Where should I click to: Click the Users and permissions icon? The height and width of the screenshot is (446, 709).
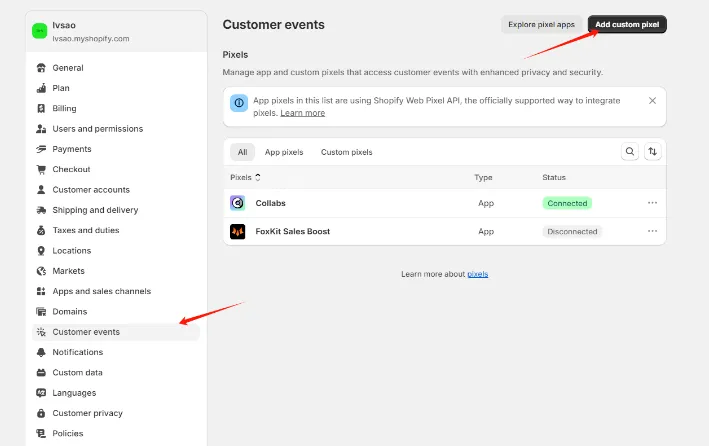41,129
